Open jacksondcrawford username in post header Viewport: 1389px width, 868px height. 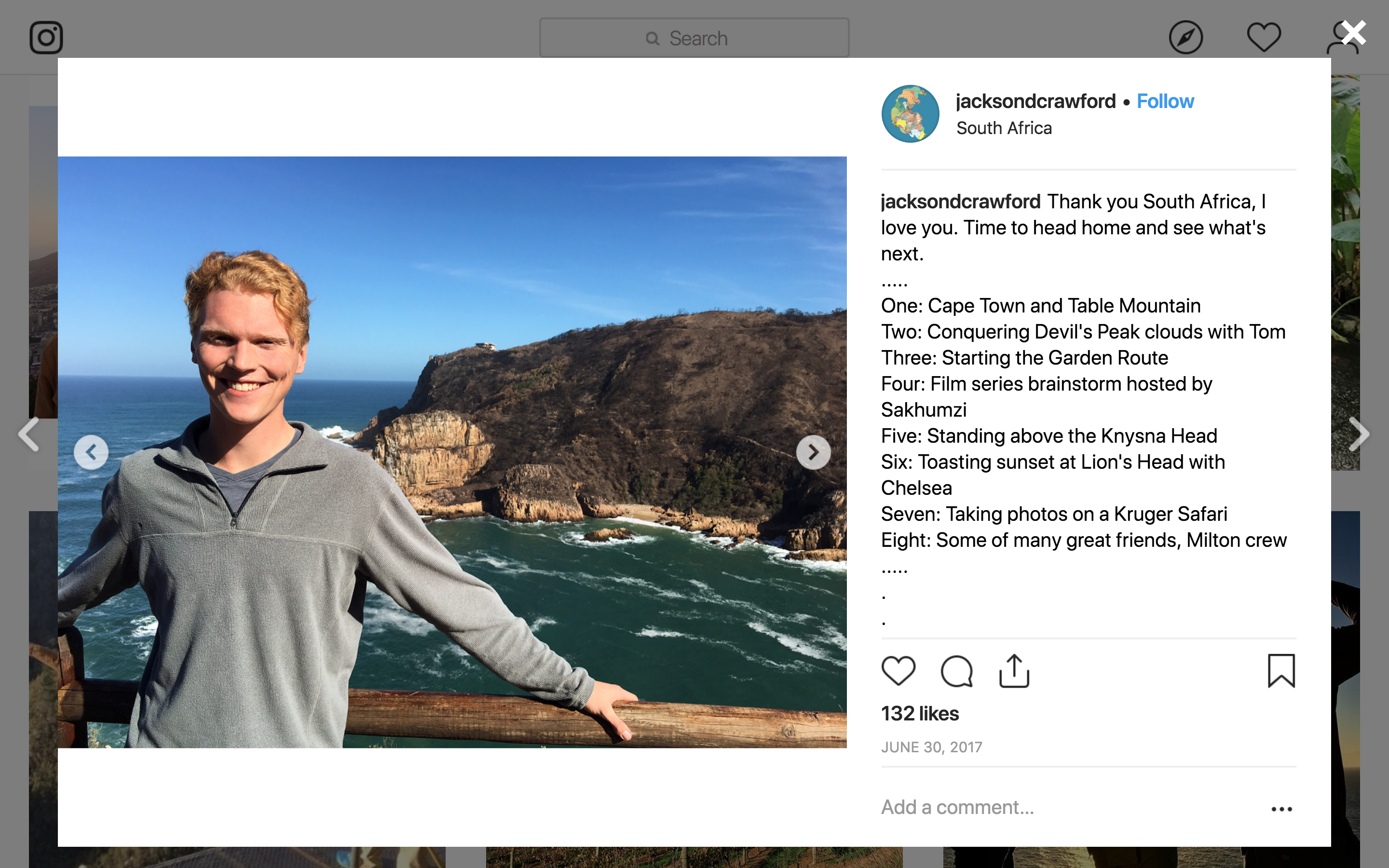[1035, 102]
